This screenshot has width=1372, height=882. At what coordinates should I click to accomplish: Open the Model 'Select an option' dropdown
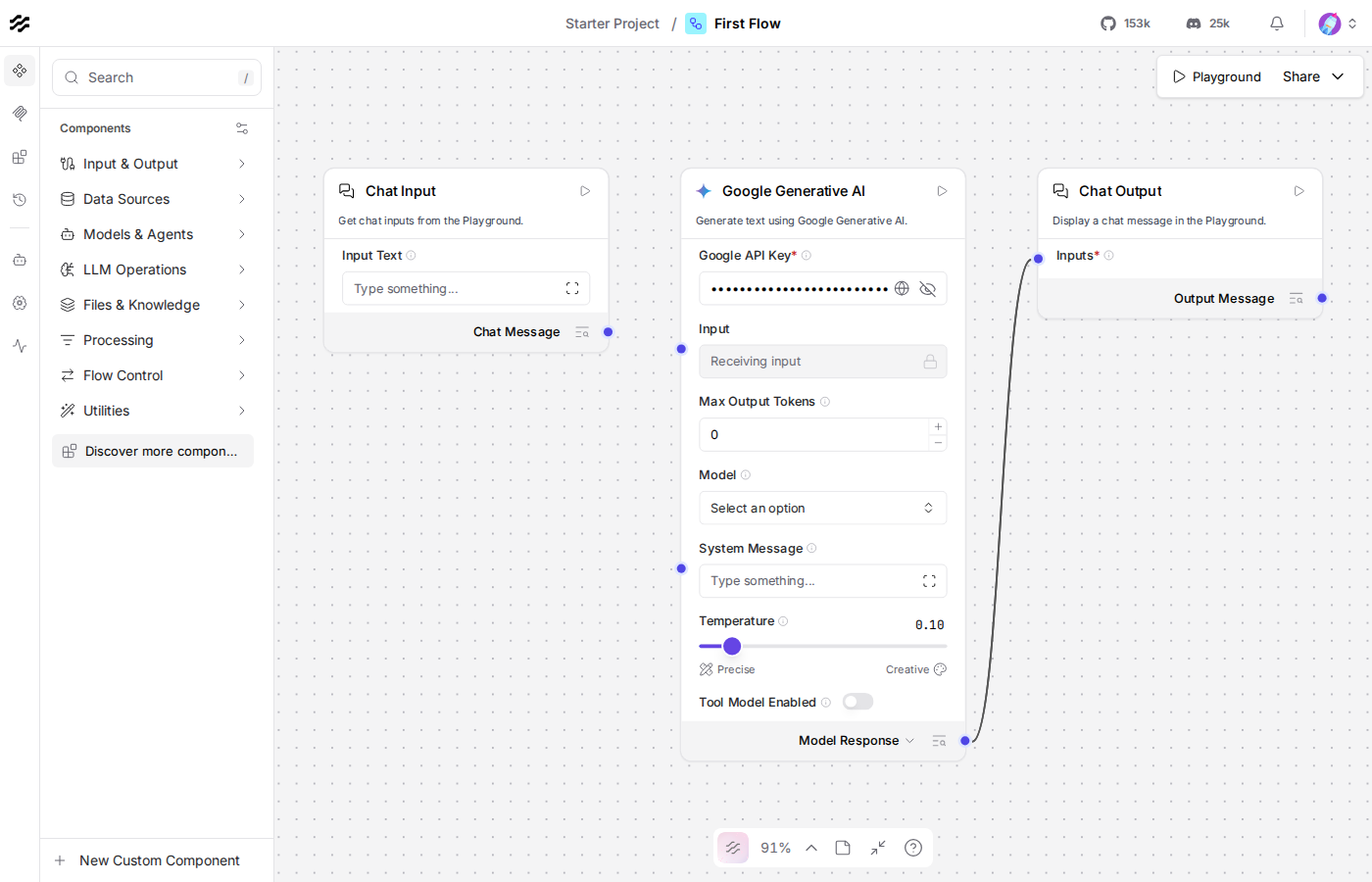[822, 508]
